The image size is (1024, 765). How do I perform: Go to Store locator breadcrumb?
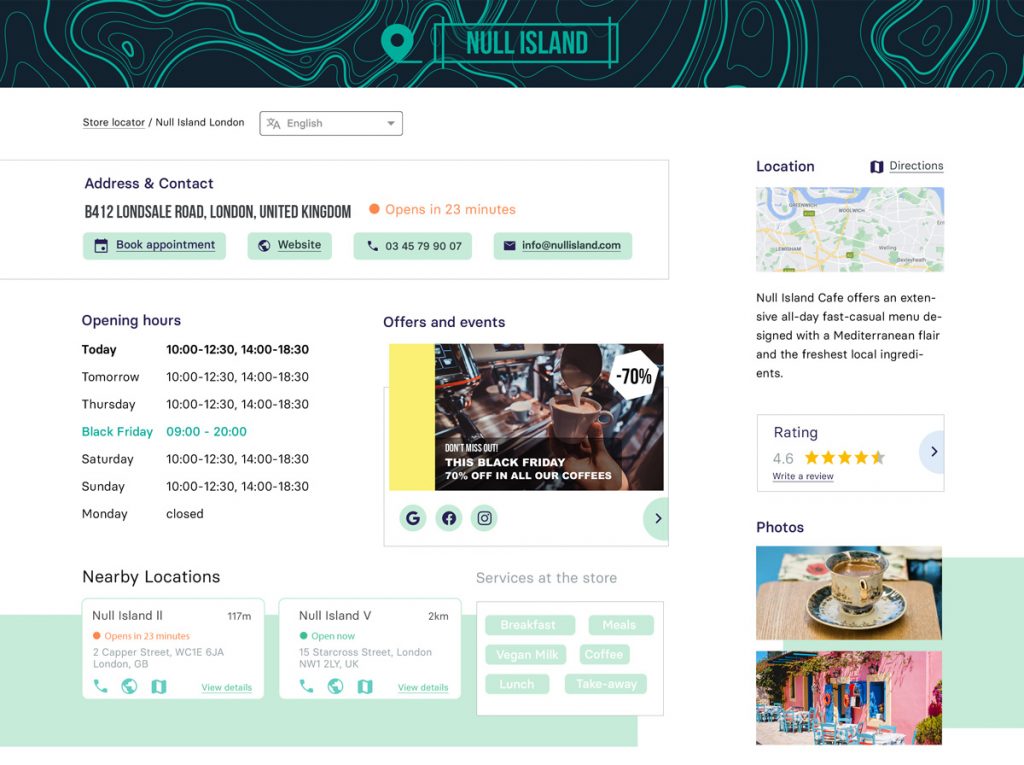coord(113,123)
